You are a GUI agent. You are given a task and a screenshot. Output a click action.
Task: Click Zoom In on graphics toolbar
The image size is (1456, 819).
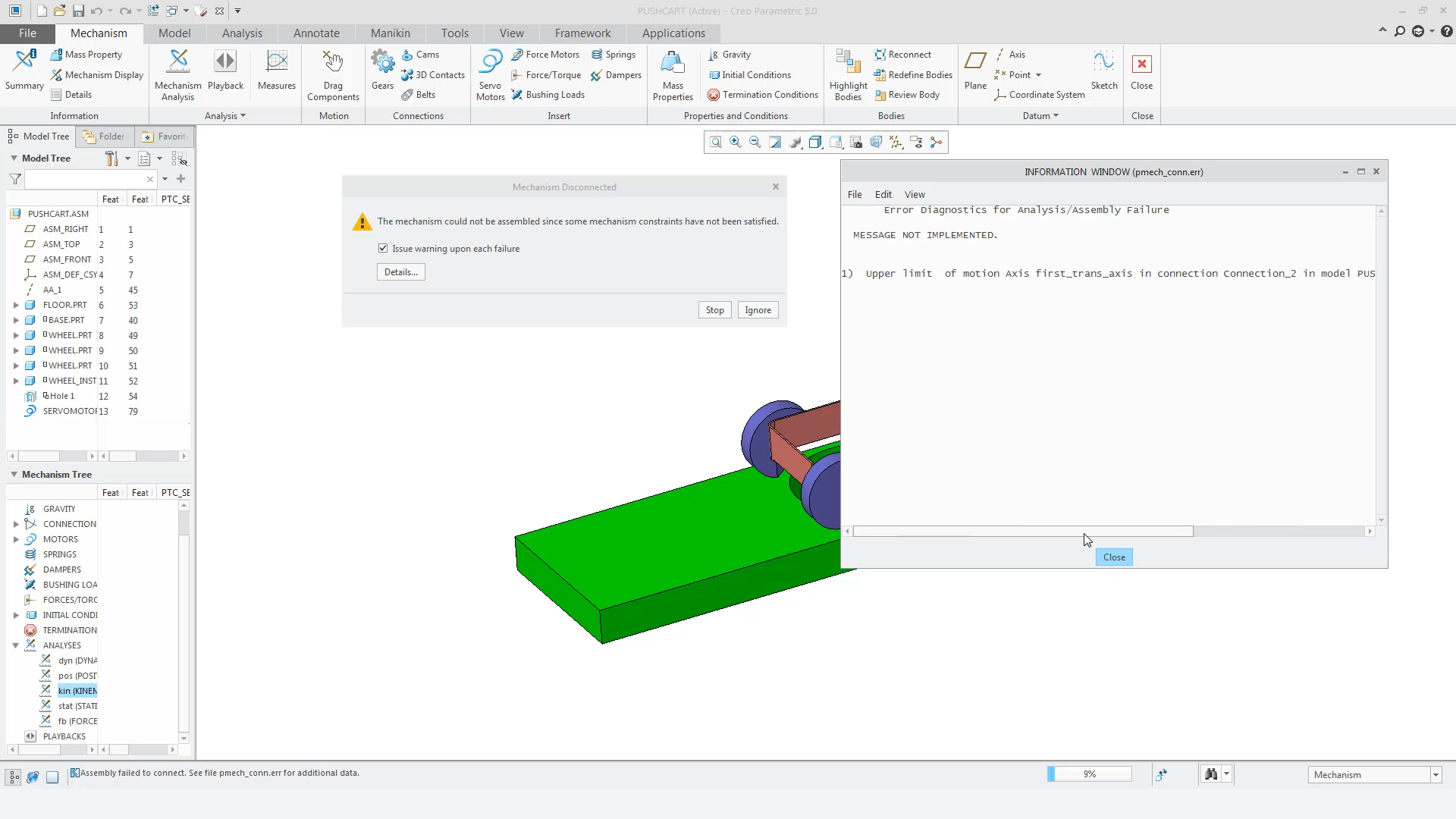pos(736,143)
